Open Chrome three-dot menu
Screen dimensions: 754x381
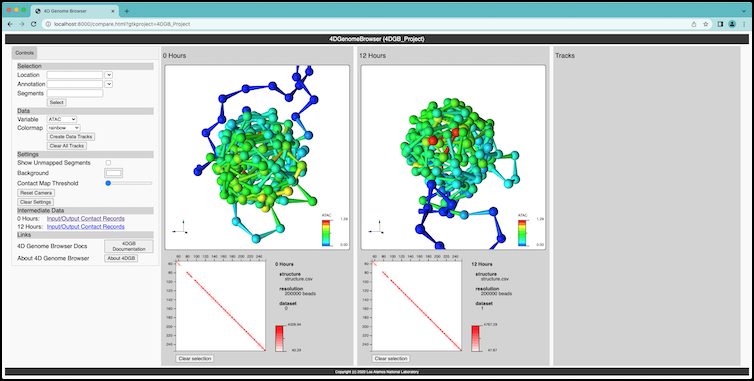pos(743,24)
